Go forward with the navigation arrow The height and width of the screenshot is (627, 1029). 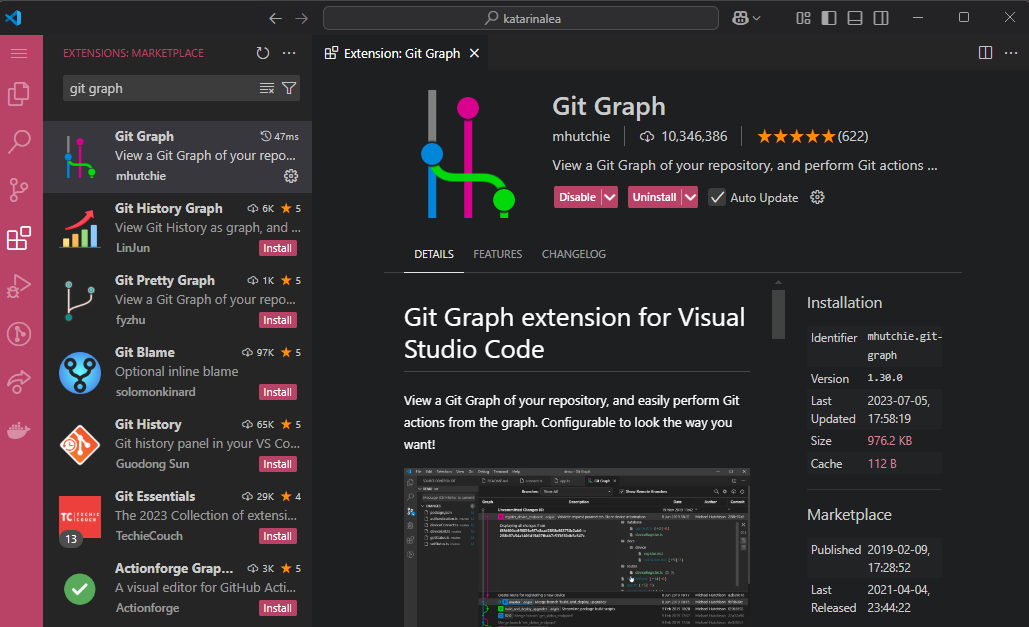pos(301,18)
